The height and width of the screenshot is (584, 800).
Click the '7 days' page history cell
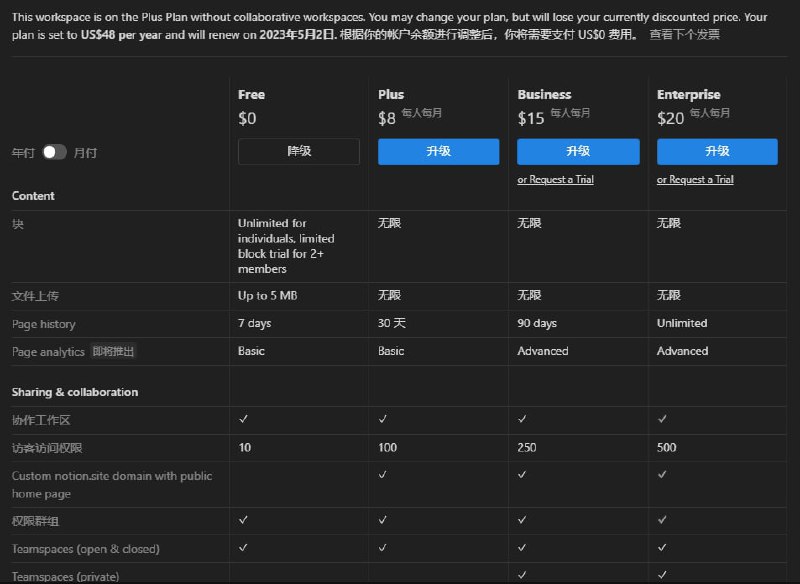[255, 323]
